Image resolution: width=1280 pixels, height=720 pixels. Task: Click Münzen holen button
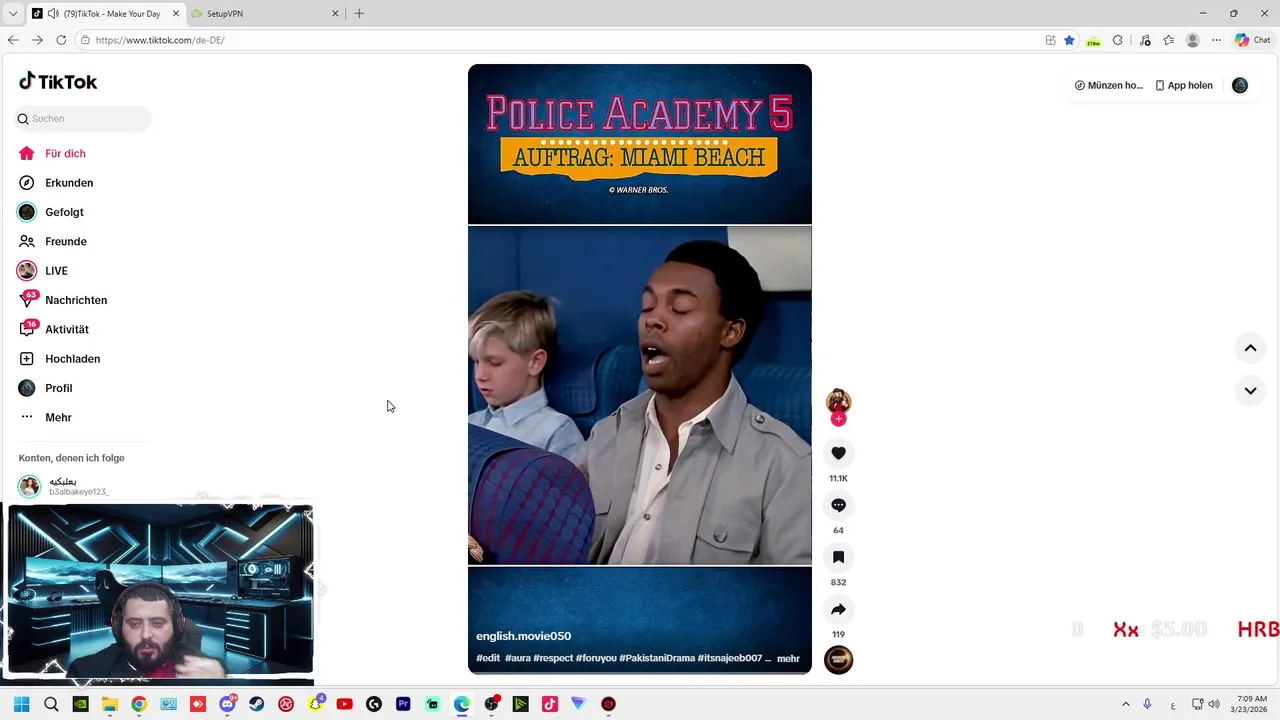click(x=1109, y=85)
